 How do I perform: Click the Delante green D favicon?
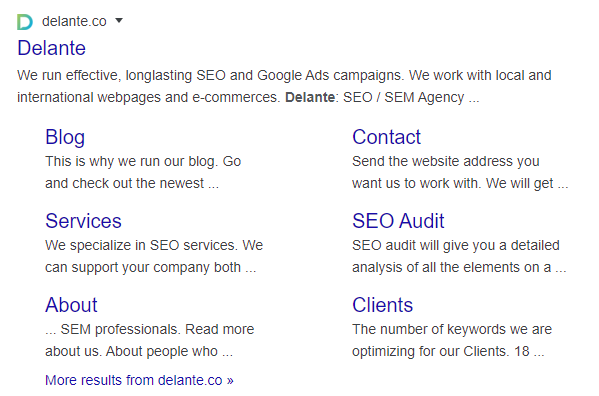pos(25,22)
